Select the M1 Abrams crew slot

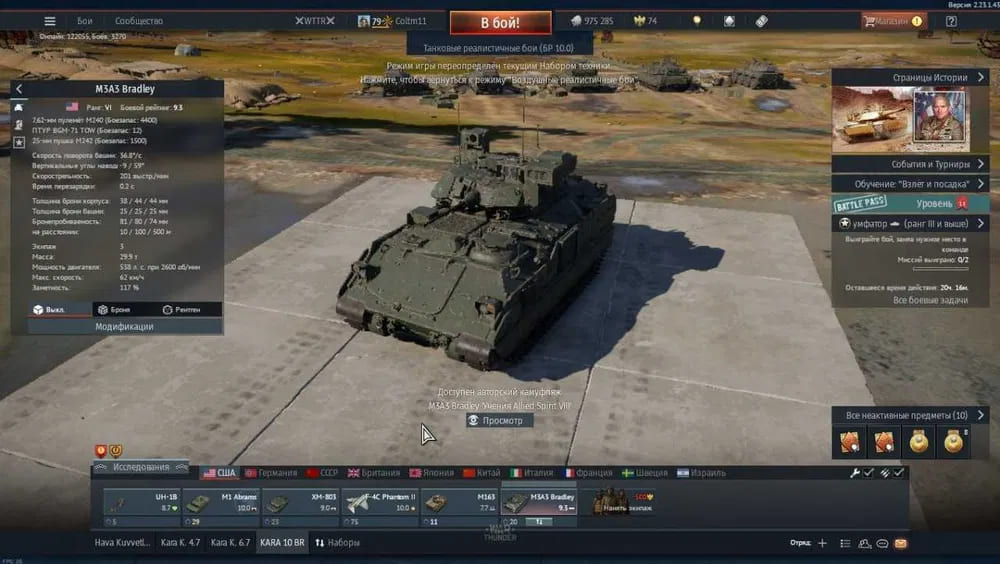tap(220, 503)
